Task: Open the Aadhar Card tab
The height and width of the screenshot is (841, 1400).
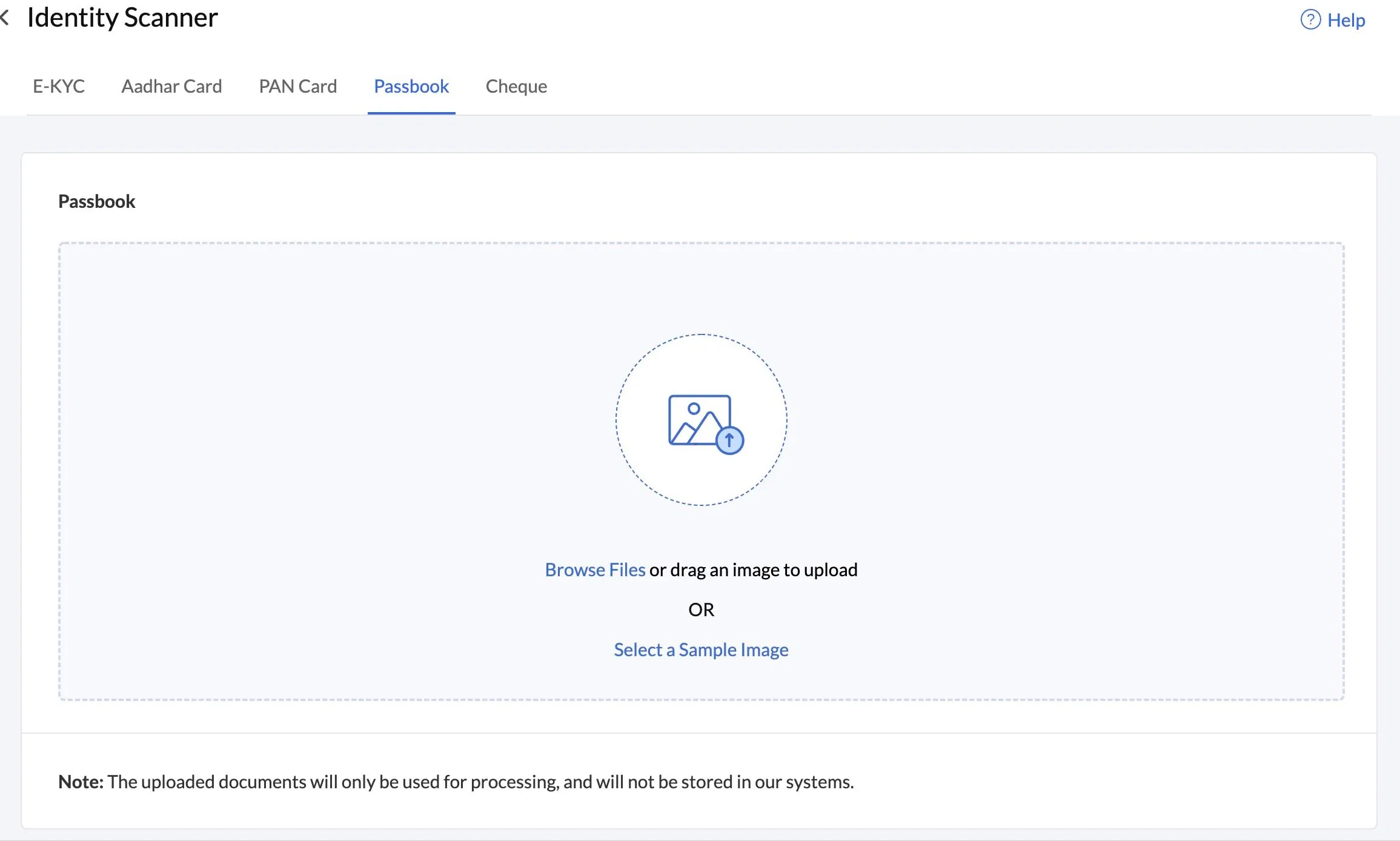Action: (x=171, y=86)
